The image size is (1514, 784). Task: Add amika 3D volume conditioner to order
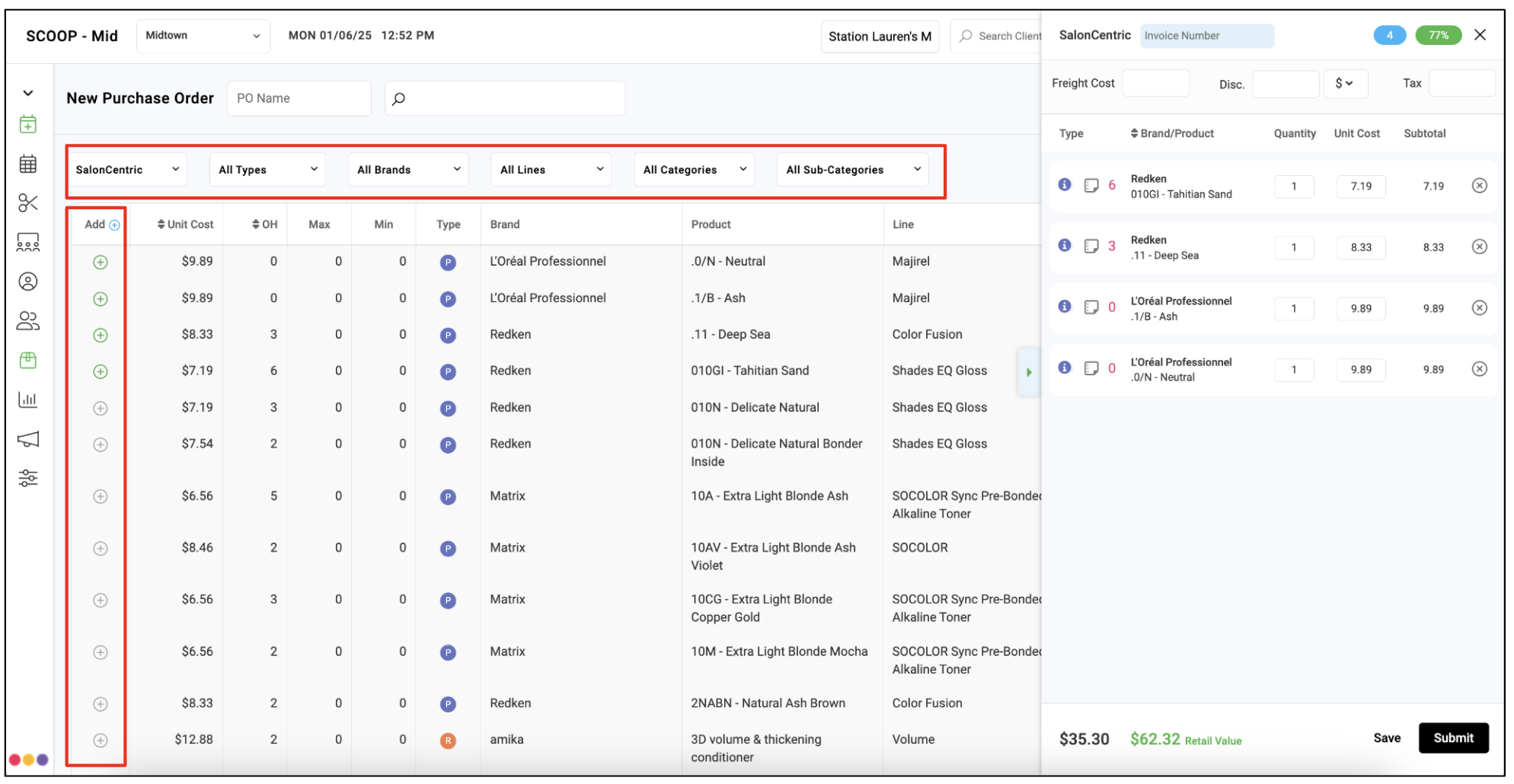(101, 741)
